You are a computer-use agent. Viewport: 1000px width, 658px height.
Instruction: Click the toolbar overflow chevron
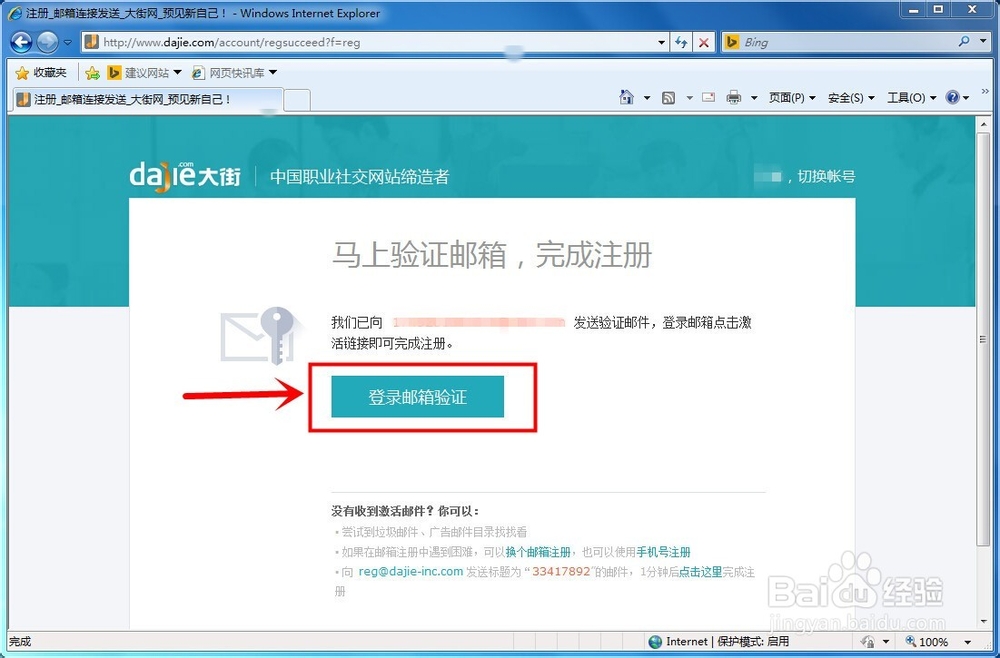click(986, 91)
